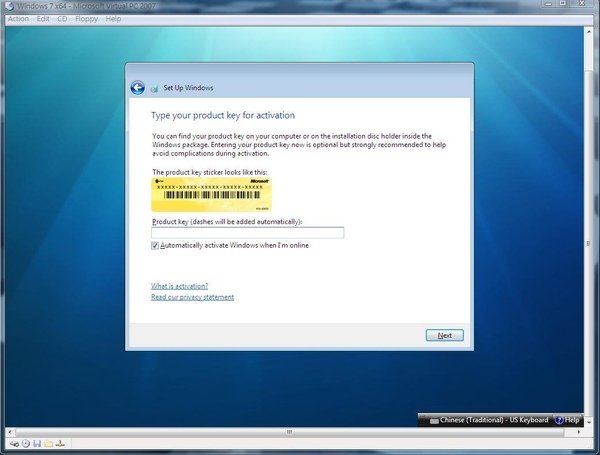Click the horizontal scrollbar right arrow
600x455 pixels.
(578, 432)
